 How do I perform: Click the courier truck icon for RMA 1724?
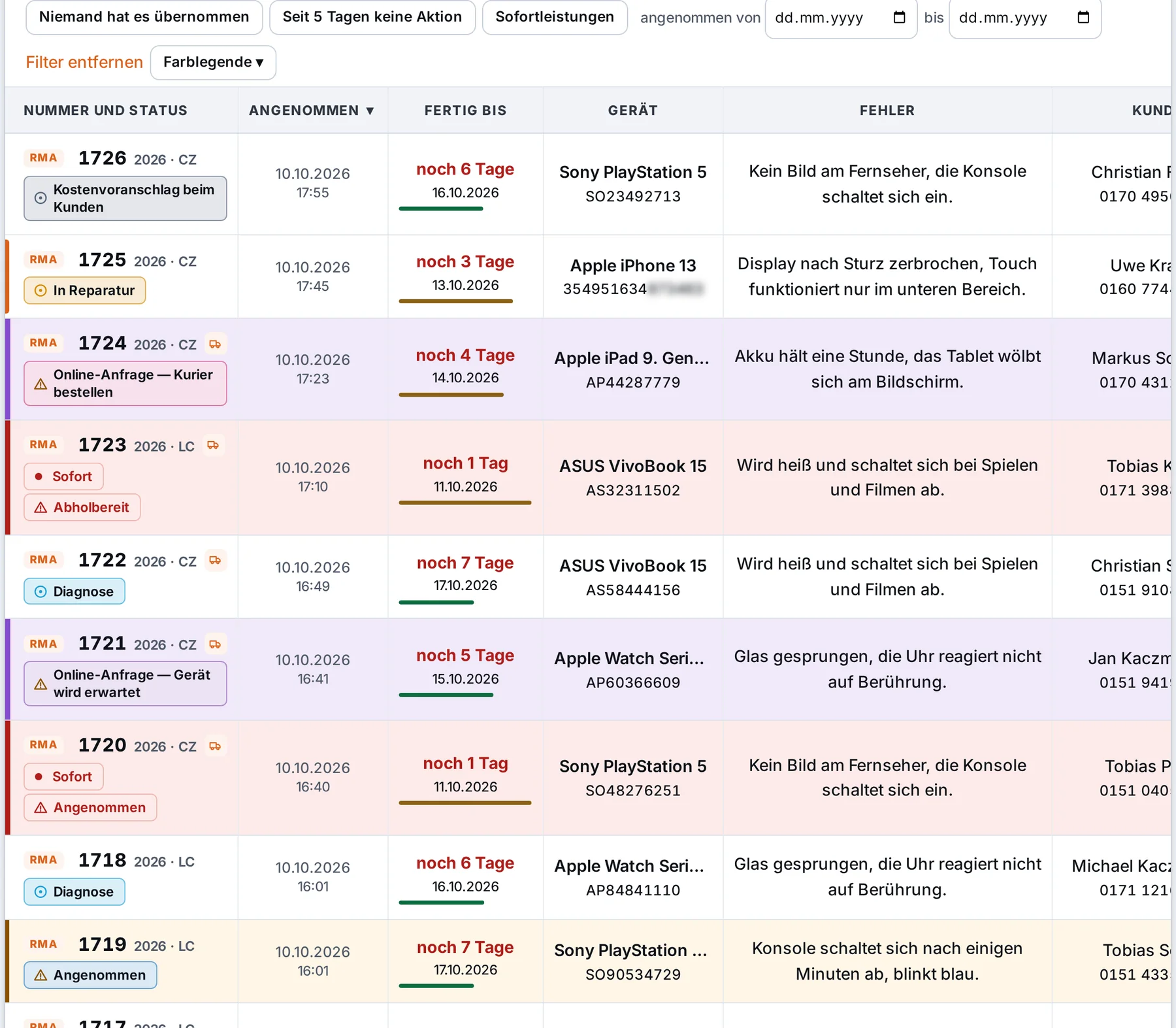(215, 344)
